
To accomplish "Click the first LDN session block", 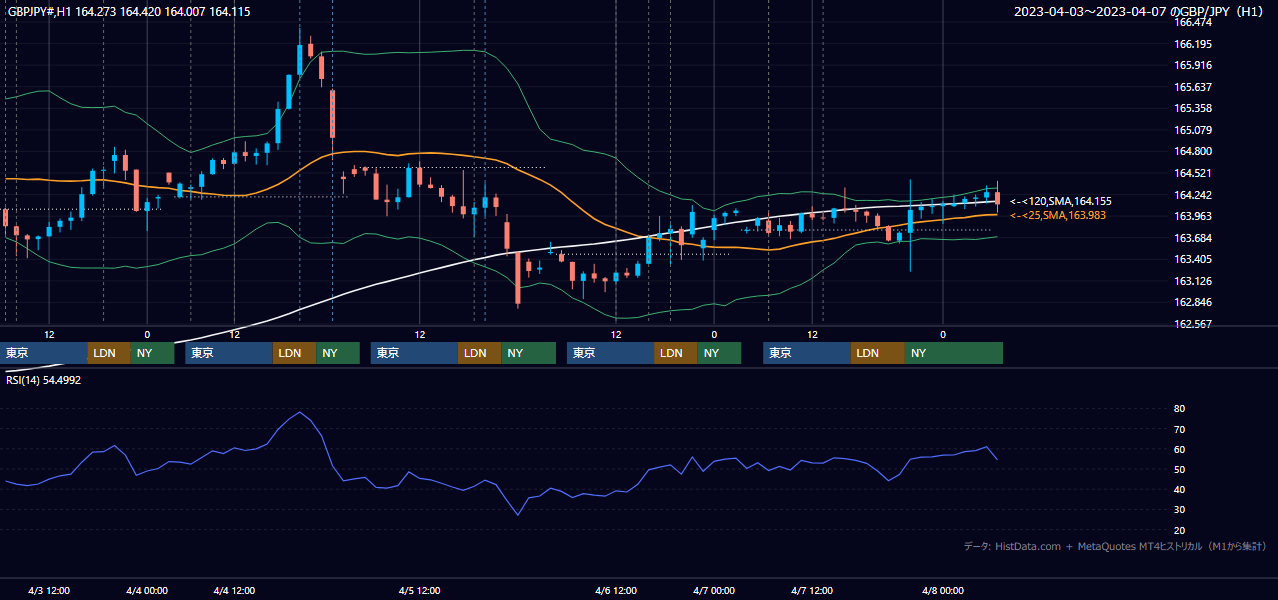I will (x=108, y=353).
